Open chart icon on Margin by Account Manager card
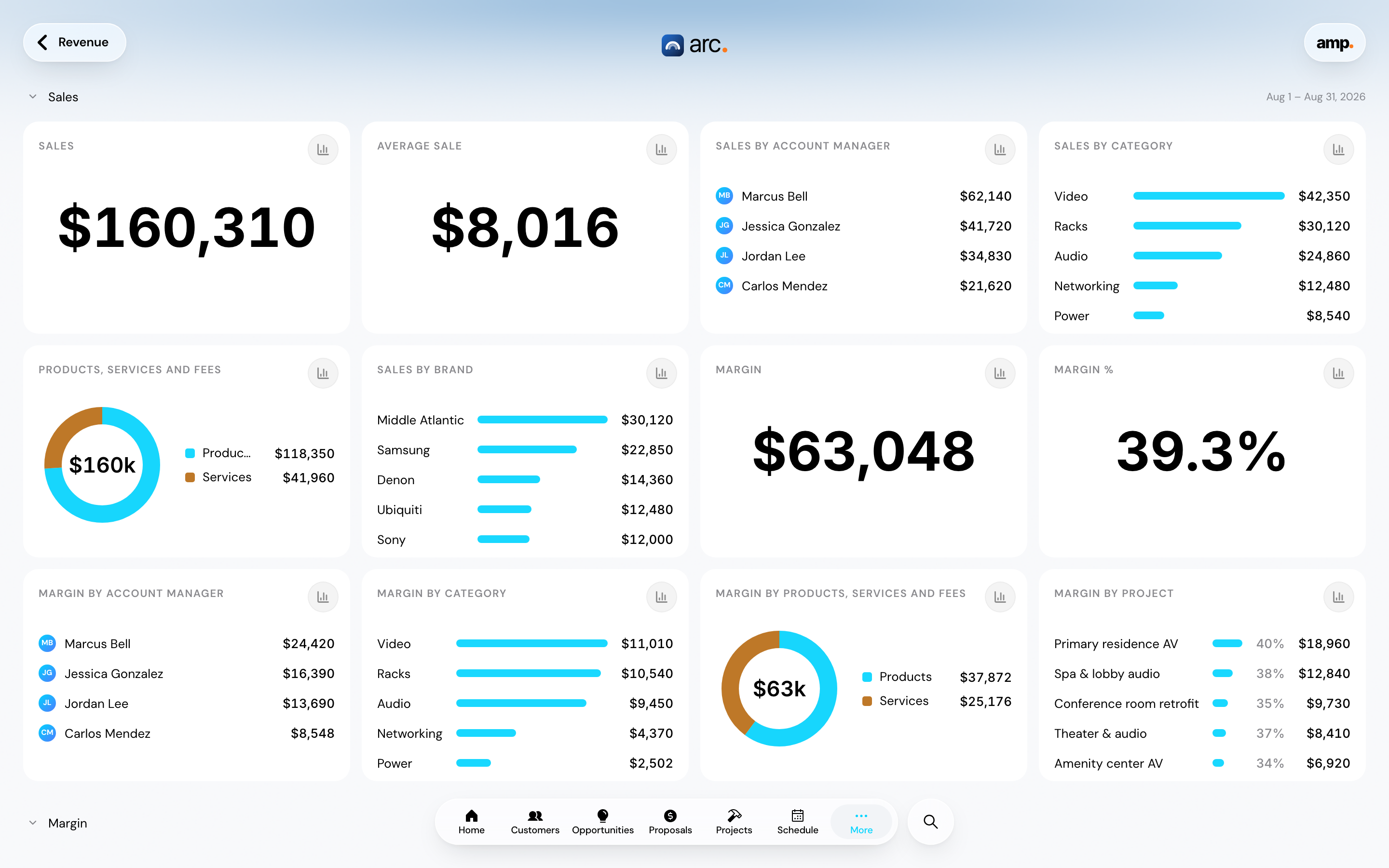This screenshot has width=1389, height=868. click(323, 597)
